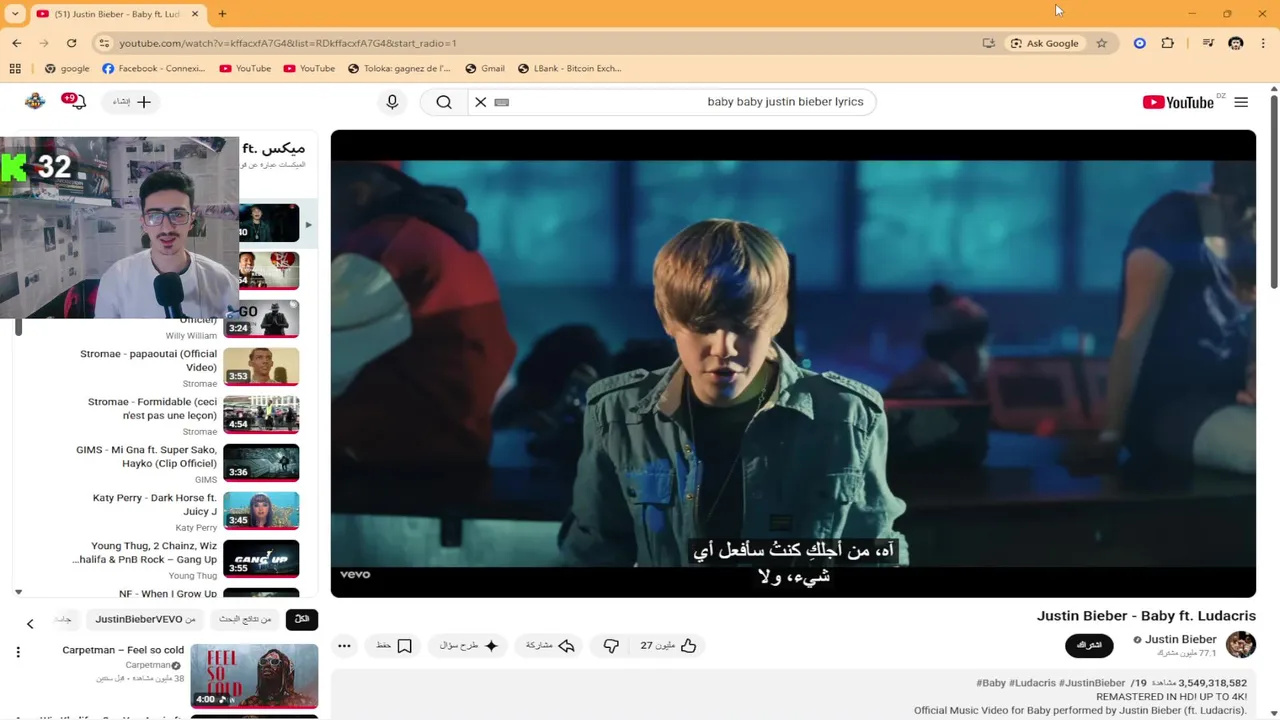Open the Facebook - Connexi... bookmark
The height and width of the screenshot is (720, 1280).
pos(154,69)
